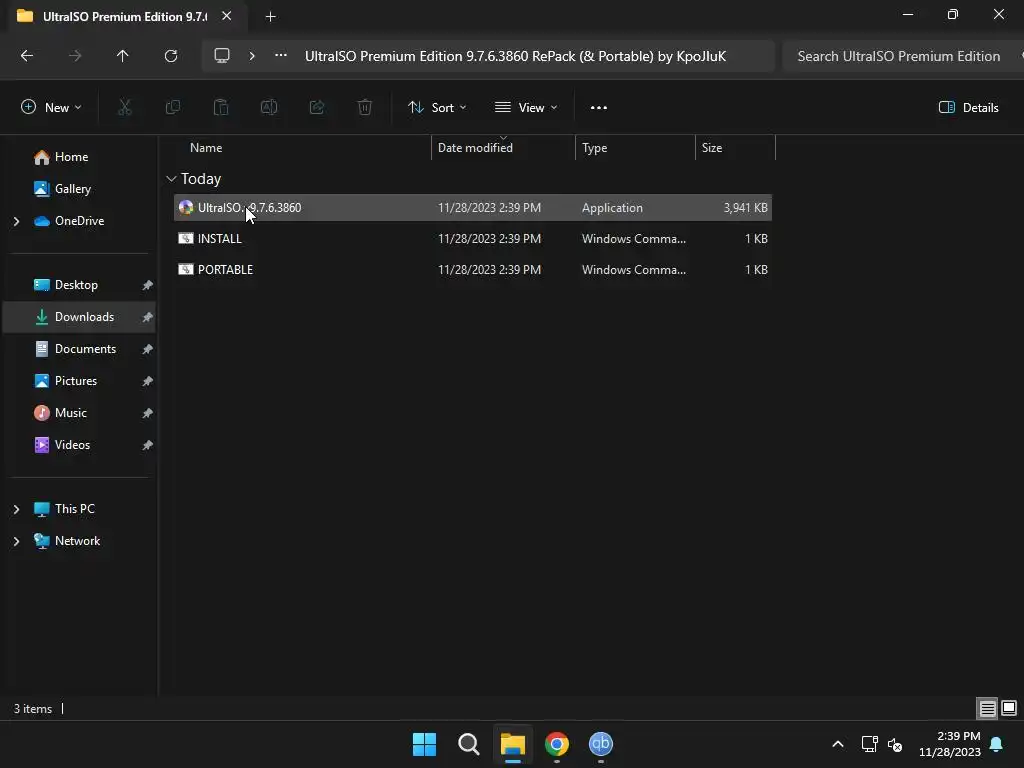Open taskbar Search
This screenshot has width=1024, height=768.
point(469,744)
